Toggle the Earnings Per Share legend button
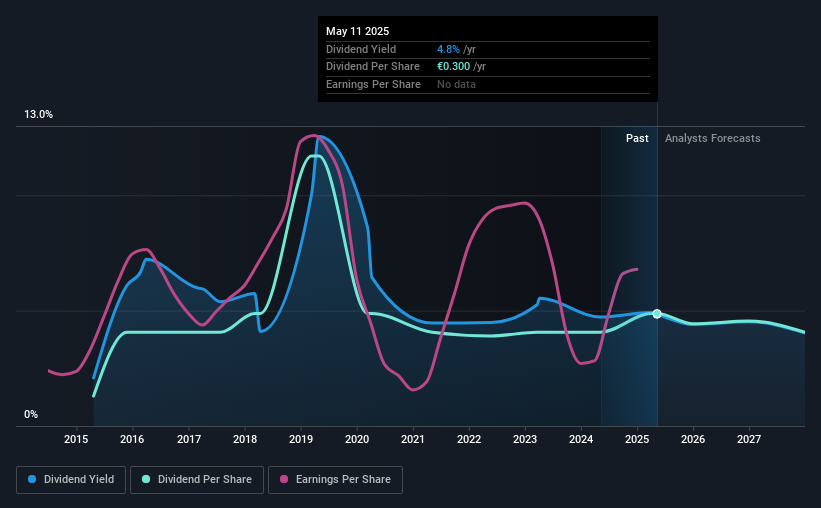The height and width of the screenshot is (508, 821). pyautogui.click(x=335, y=480)
